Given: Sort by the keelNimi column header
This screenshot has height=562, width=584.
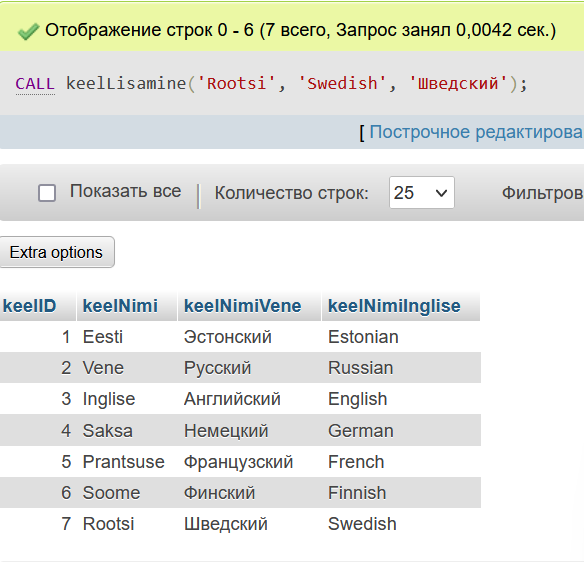Looking at the screenshot, I should [120, 306].
